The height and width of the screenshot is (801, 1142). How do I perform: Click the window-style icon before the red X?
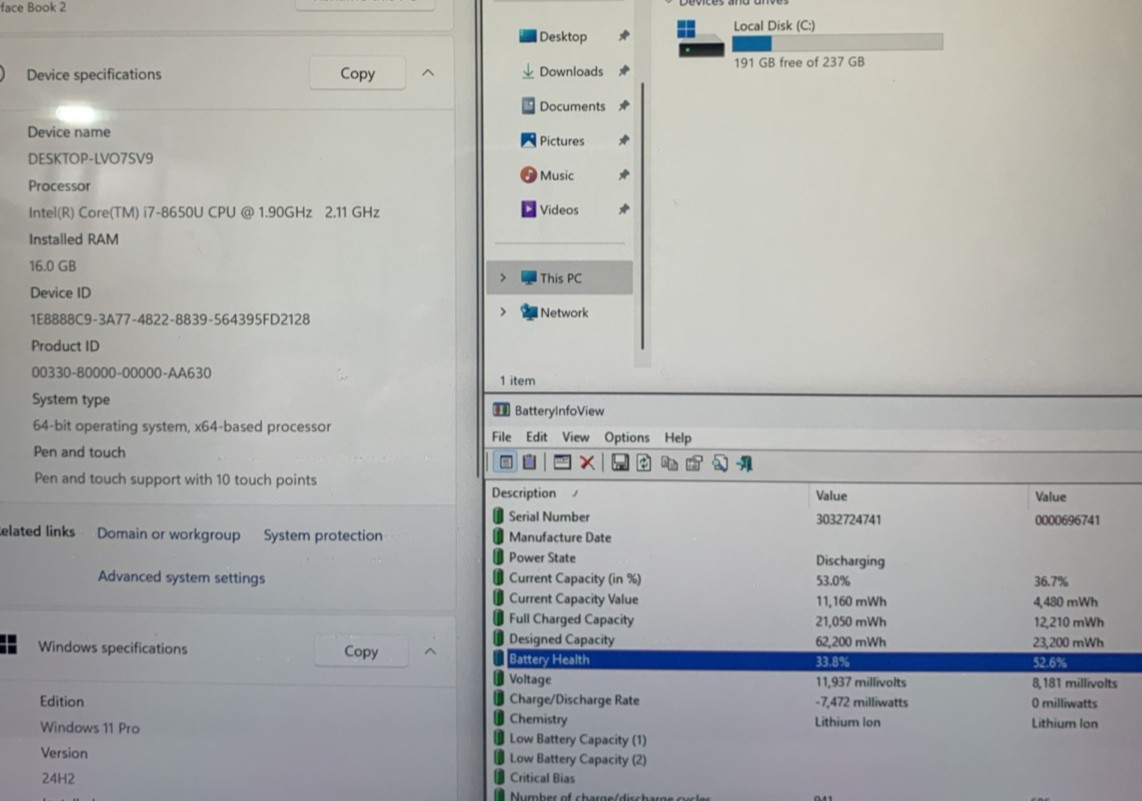562,462
